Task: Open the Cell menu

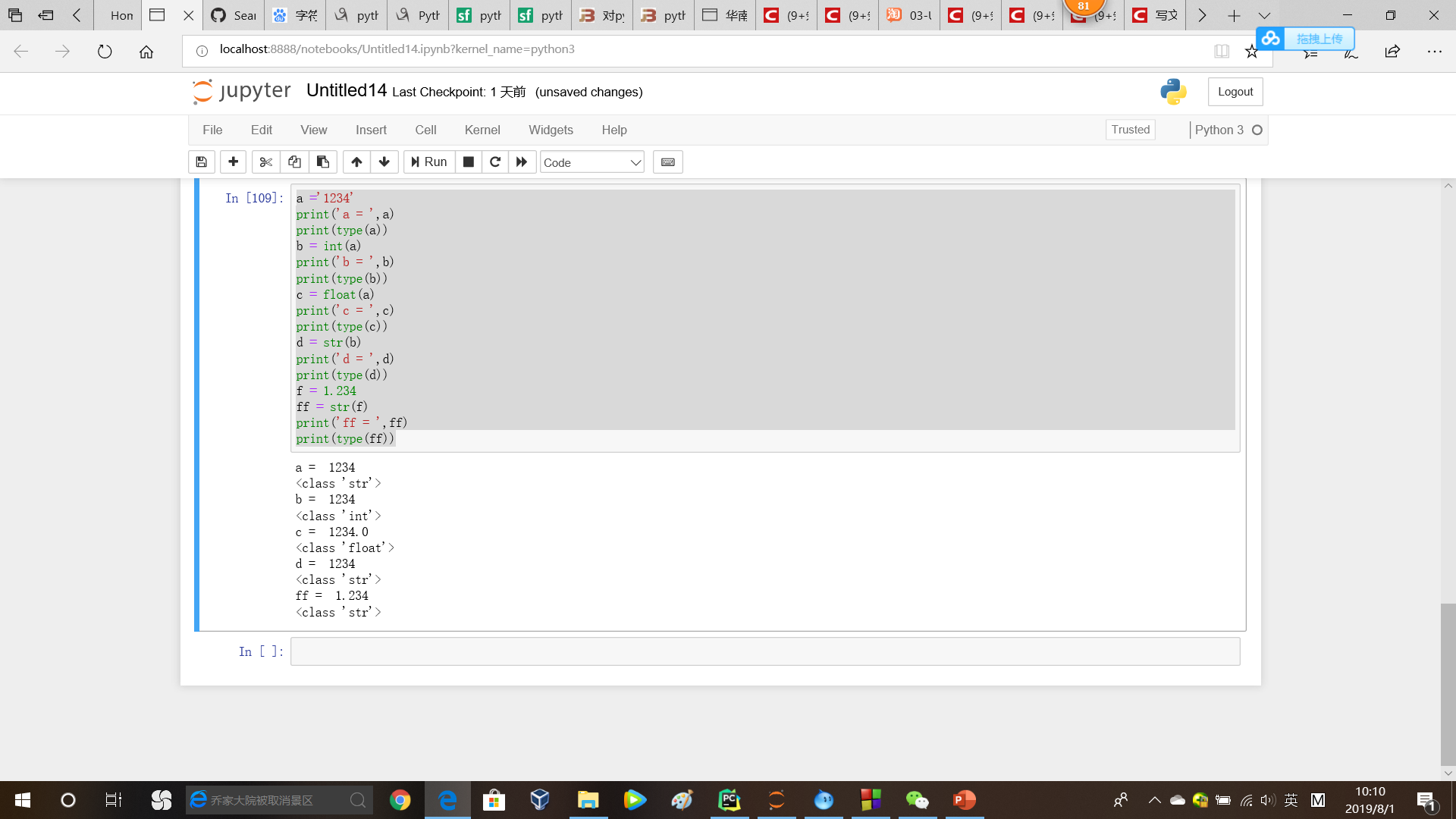Action: tap(425, 129)
